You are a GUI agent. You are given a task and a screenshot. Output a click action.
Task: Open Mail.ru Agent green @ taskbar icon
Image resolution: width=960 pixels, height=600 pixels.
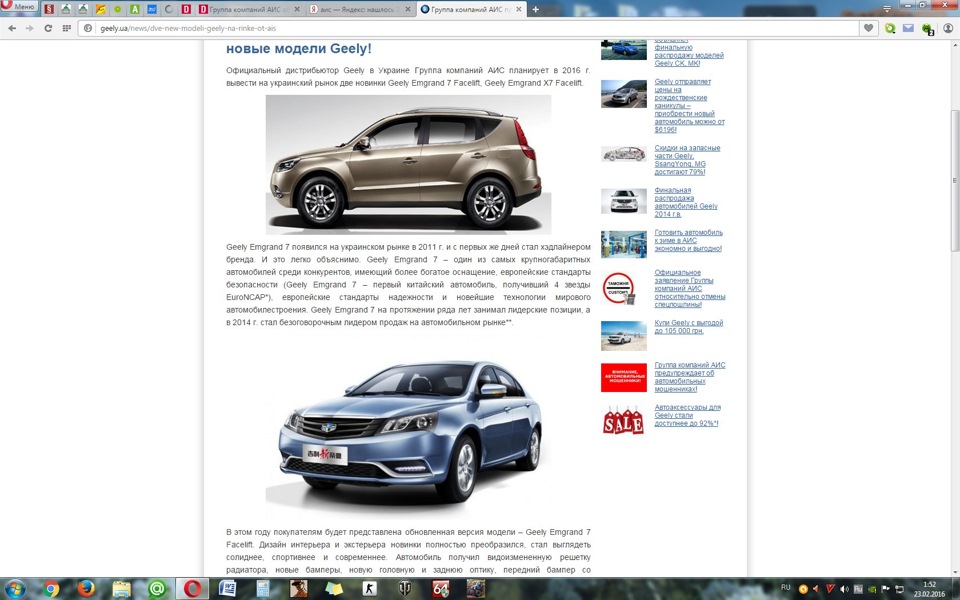(x=157, y=588)
